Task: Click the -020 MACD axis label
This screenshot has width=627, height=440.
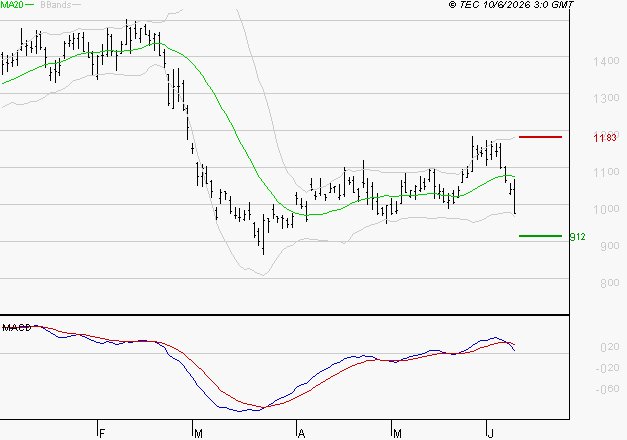Action: 607,368
